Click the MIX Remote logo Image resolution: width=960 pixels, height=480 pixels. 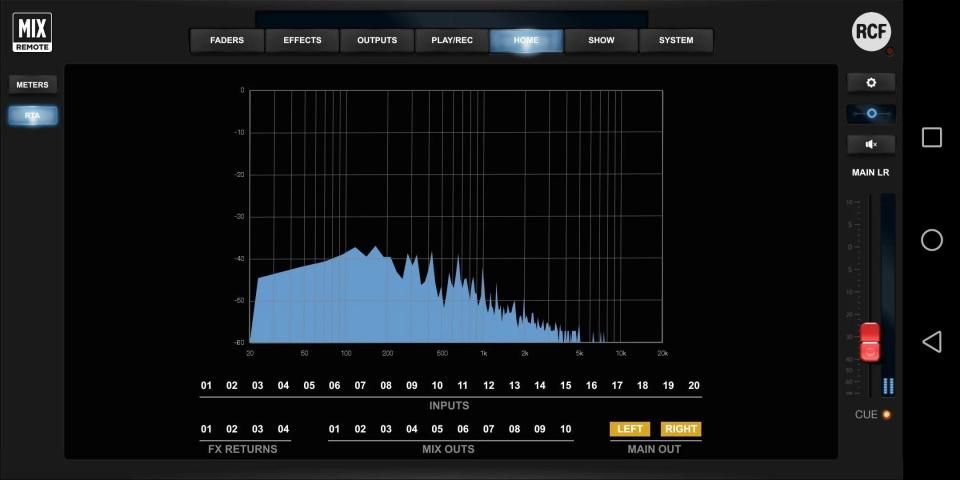click(x=32, y=32)
